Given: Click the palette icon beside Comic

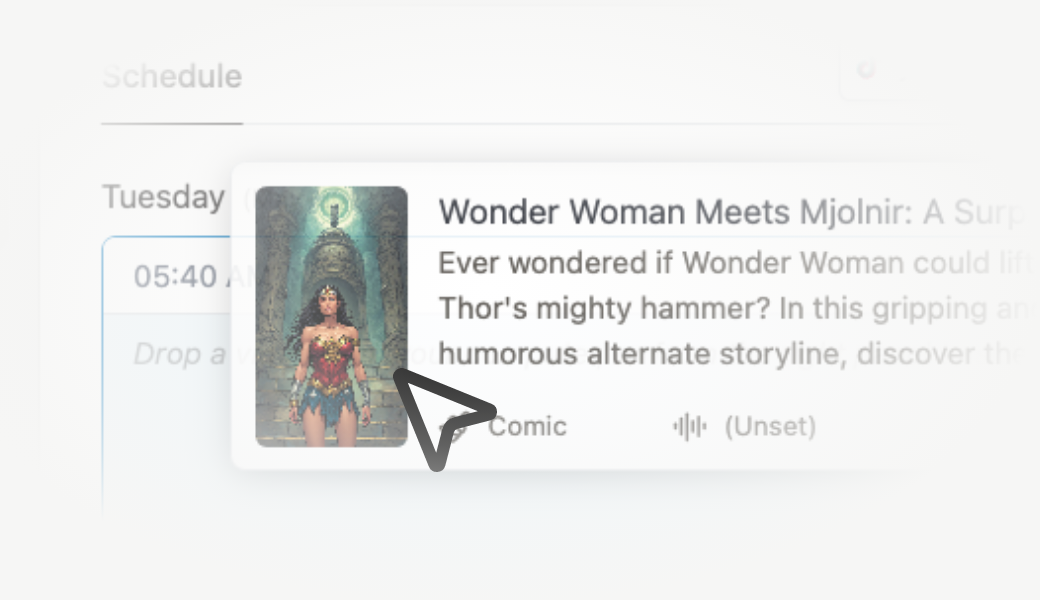Looking at the screenshot, I should click(x=459, y=426).
